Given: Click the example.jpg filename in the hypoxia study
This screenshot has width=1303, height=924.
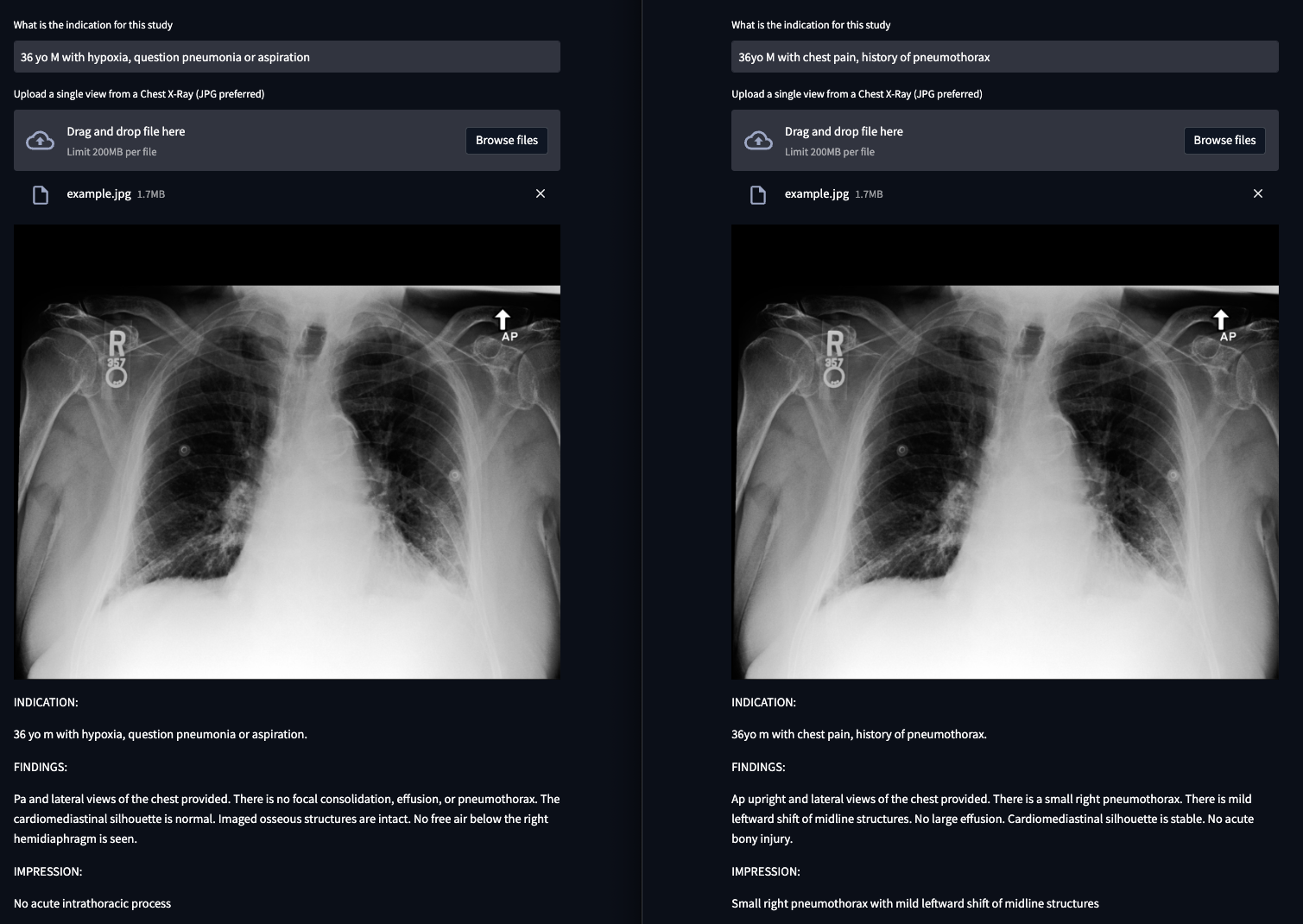Looking at the screenshot, I should (x=99, y=193).
